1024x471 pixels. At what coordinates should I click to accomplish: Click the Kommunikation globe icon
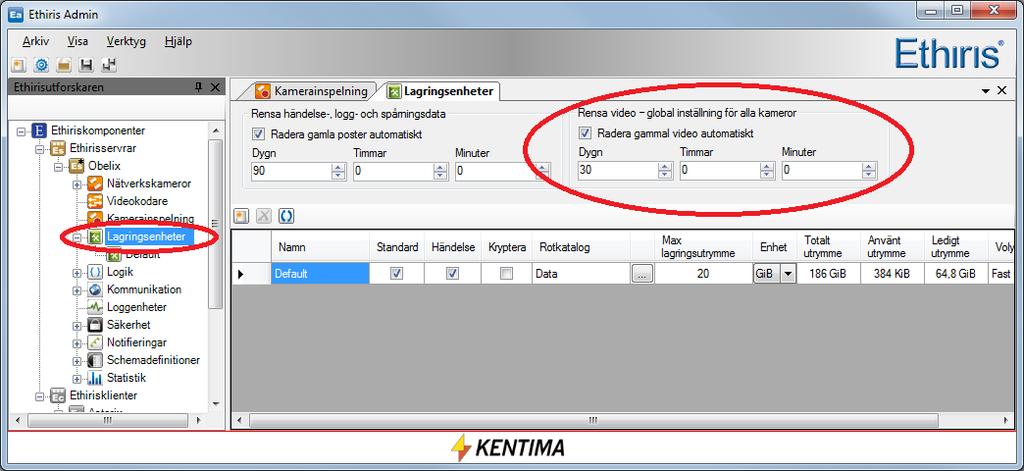[x=95, y=289]
